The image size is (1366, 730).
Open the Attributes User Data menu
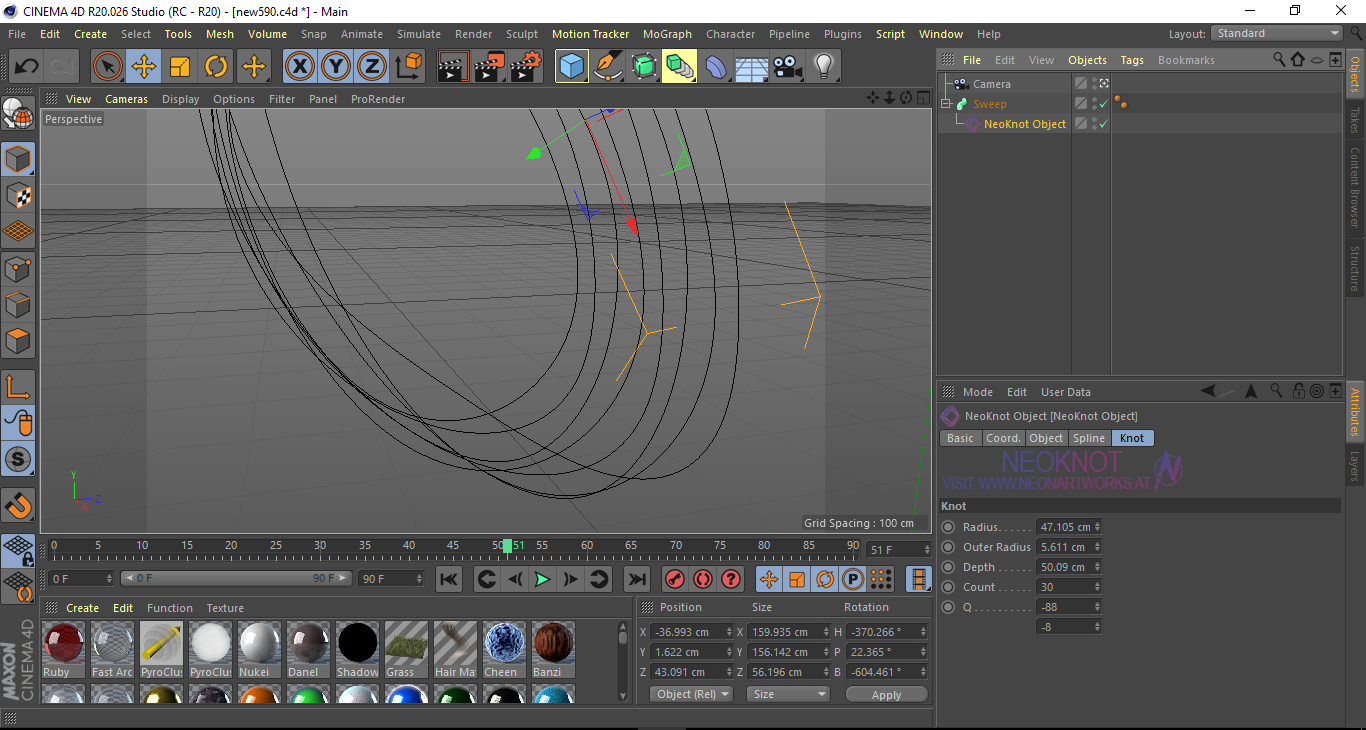pyautogui.click(x=1066, y=392)
